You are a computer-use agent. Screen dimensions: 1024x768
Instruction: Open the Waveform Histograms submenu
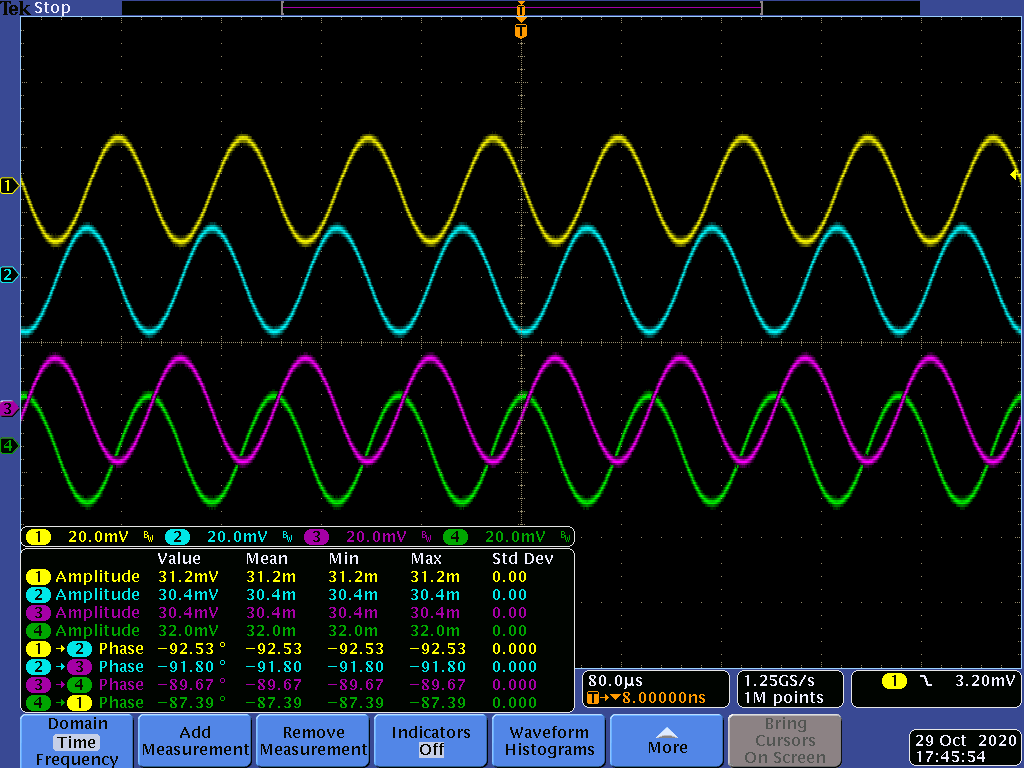[x=549, y=741]
